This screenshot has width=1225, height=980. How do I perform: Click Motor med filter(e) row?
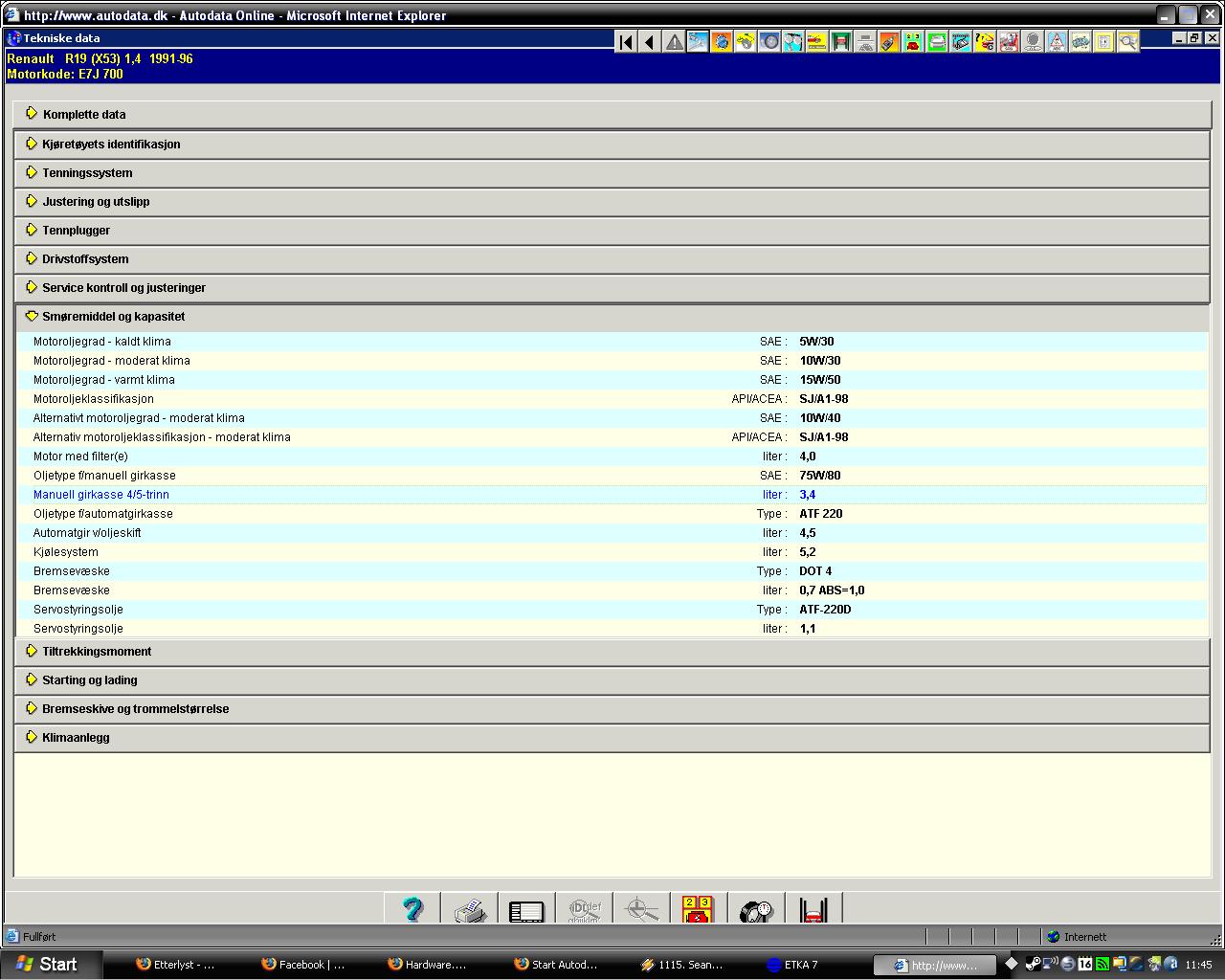coord(612,457)
